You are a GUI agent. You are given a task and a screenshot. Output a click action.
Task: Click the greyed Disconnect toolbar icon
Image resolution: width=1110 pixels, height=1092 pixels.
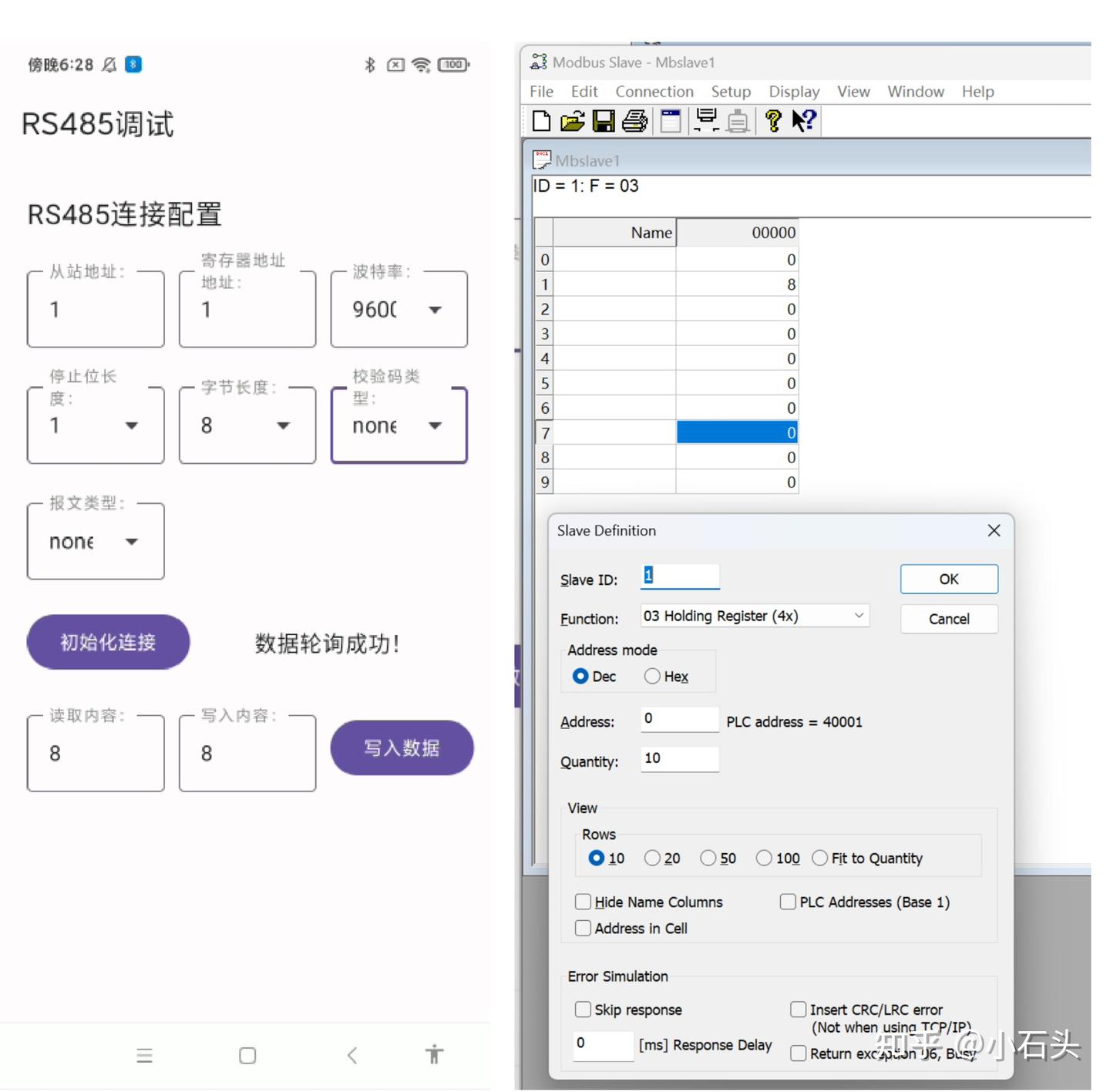[738, 121]
